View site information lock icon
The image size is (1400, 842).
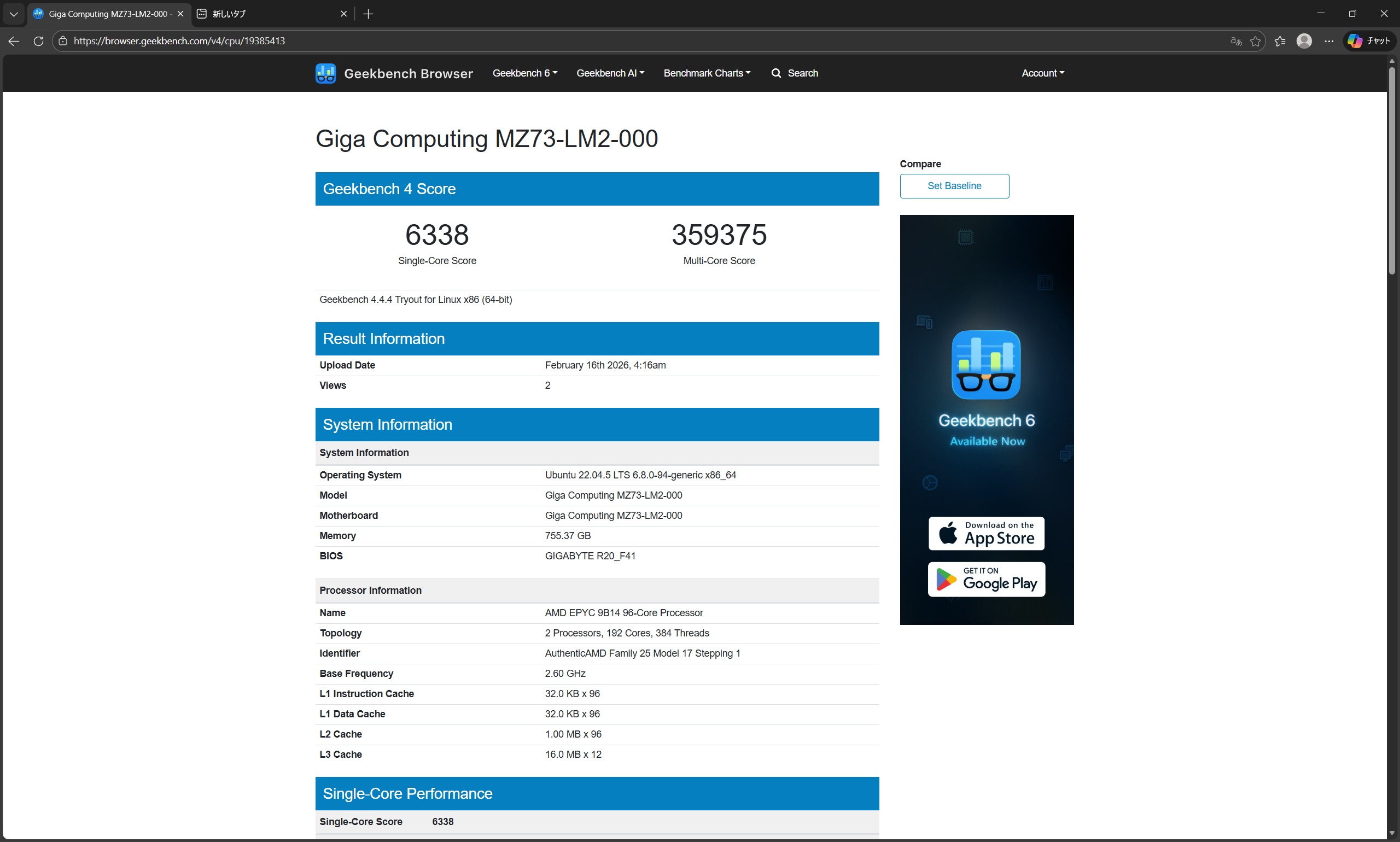tap(63, 41)
